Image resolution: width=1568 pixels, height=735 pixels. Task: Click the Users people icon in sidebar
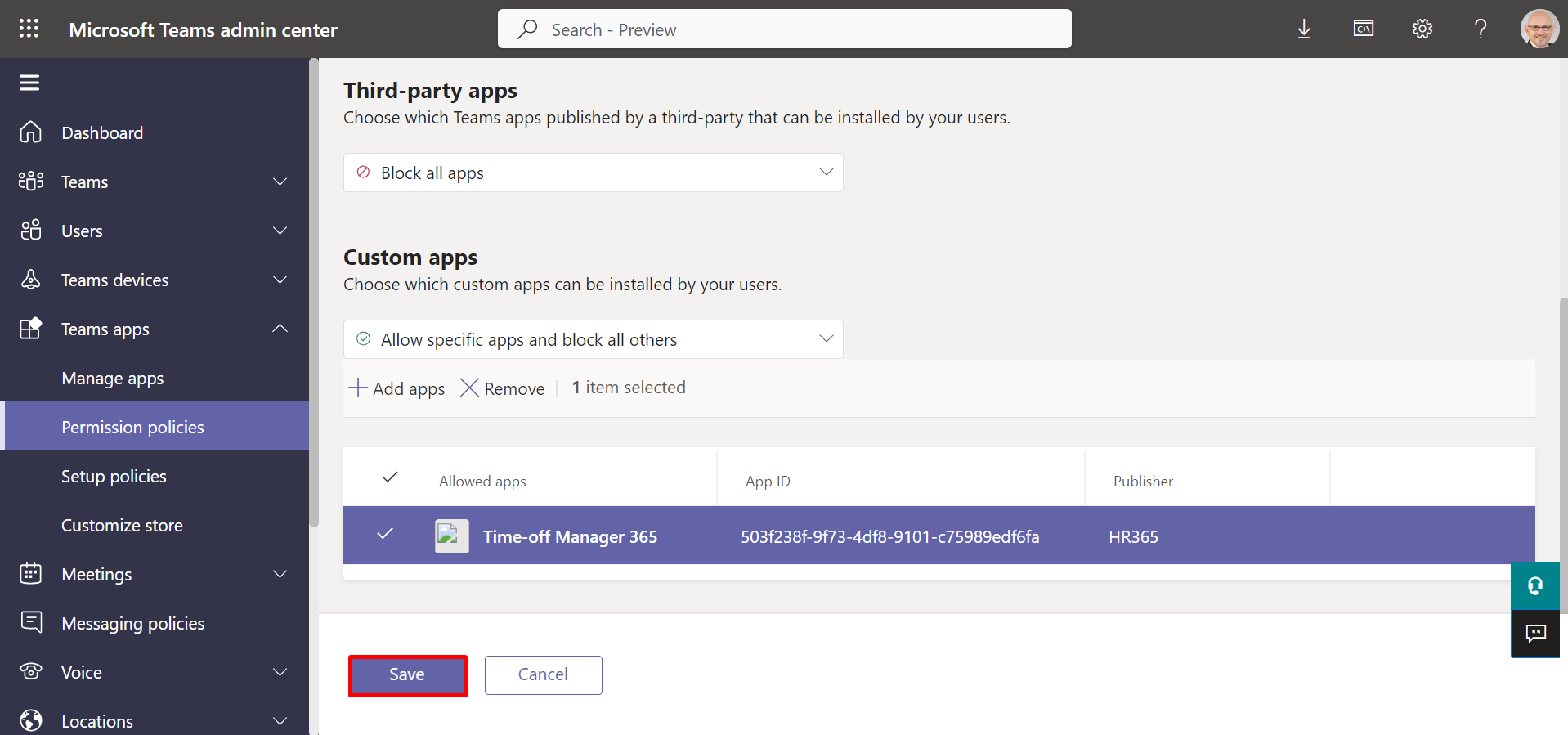click(x=30, y=231)
